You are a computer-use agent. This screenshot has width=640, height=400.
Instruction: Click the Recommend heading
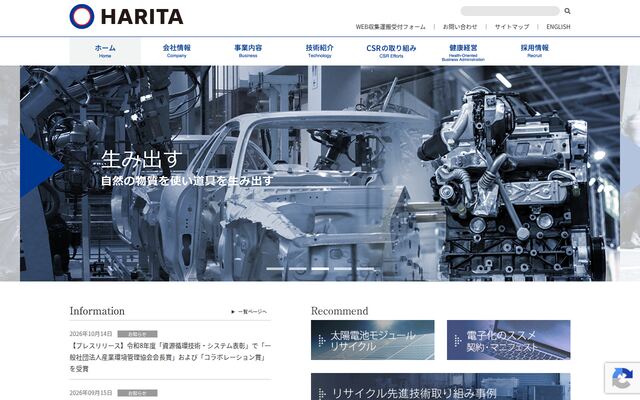[340, 311]
